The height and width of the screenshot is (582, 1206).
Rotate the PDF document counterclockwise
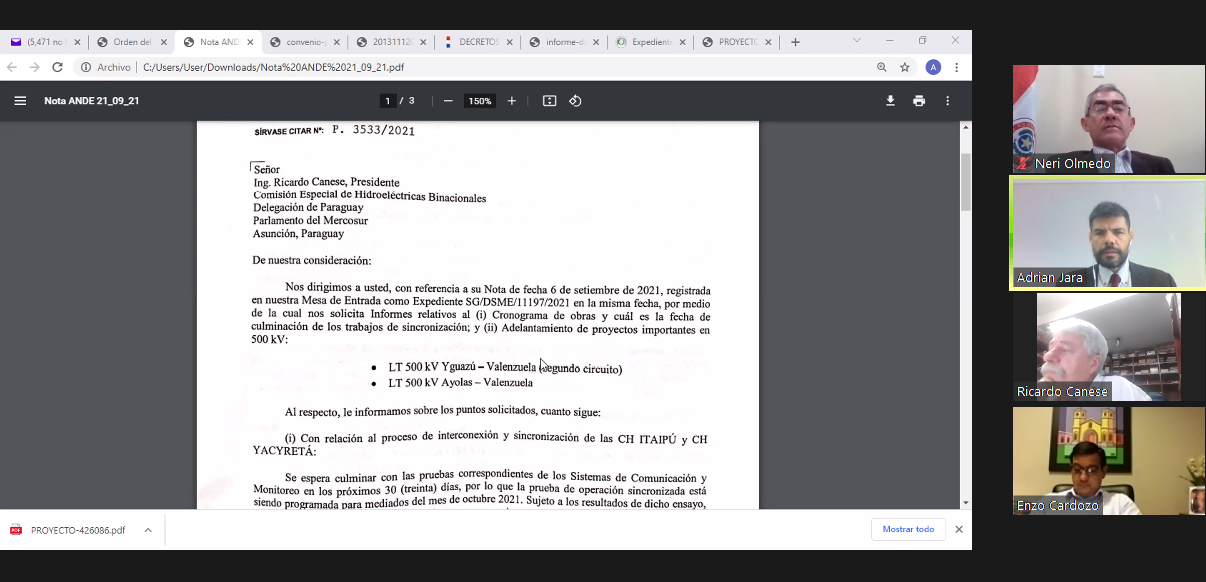click(x=575, y=101)
